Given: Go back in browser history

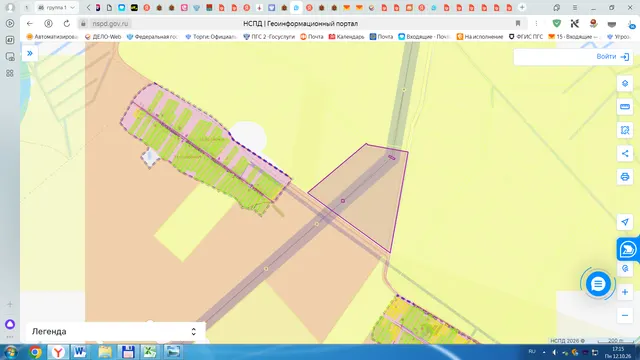Looking at the screenshot, I should click(29, 24).
